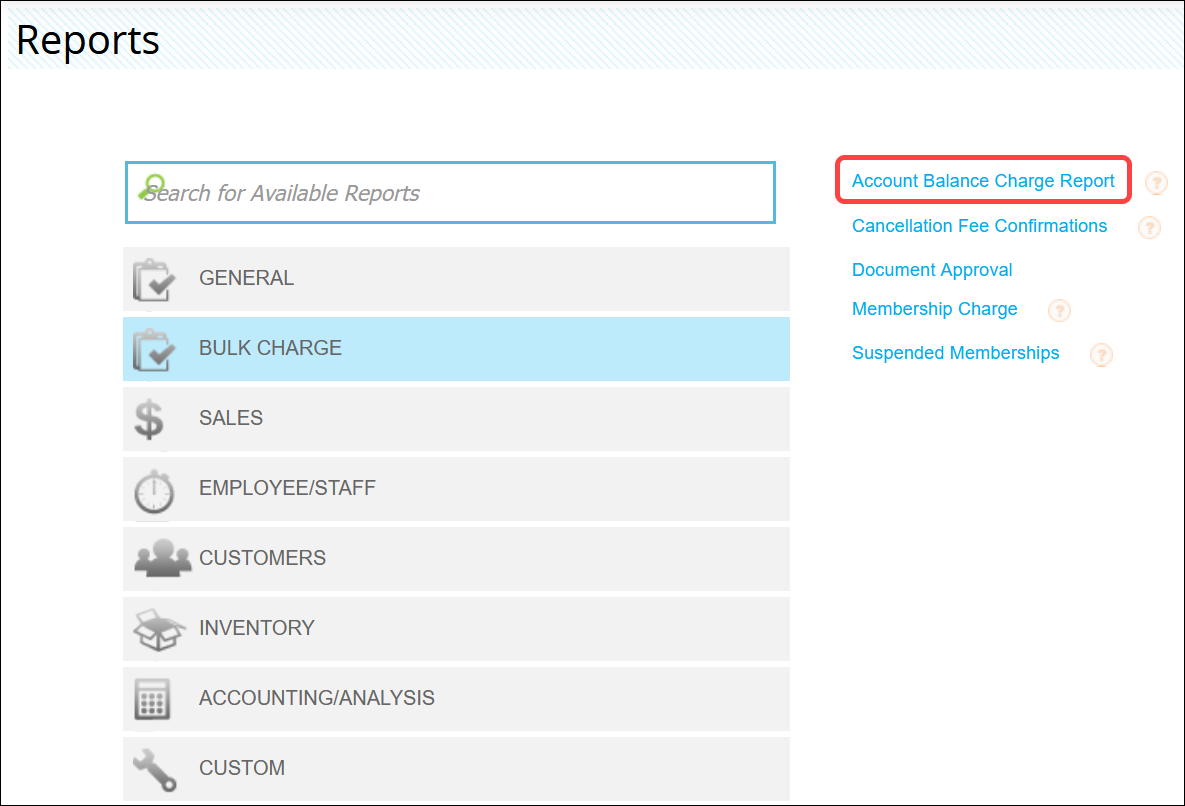
Task: Open help for Cancellation Fee Confirmations
Action: point(1149,227)
